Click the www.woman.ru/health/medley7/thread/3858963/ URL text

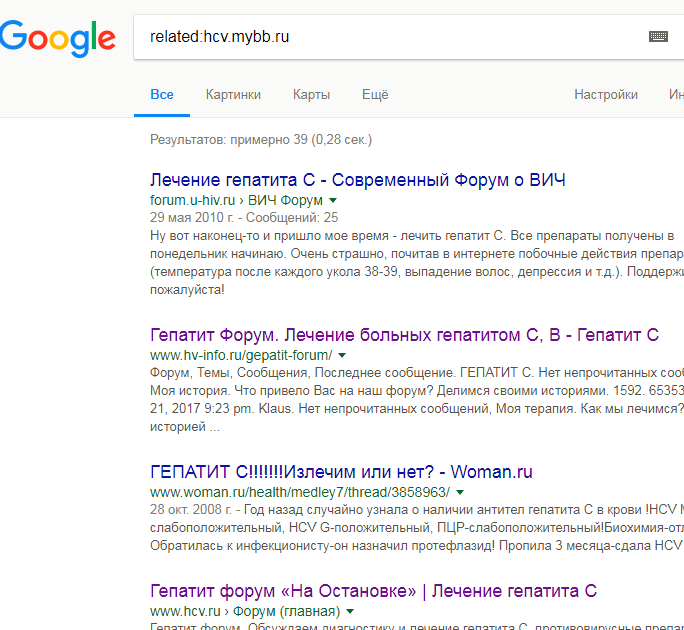tap(300, 492)
